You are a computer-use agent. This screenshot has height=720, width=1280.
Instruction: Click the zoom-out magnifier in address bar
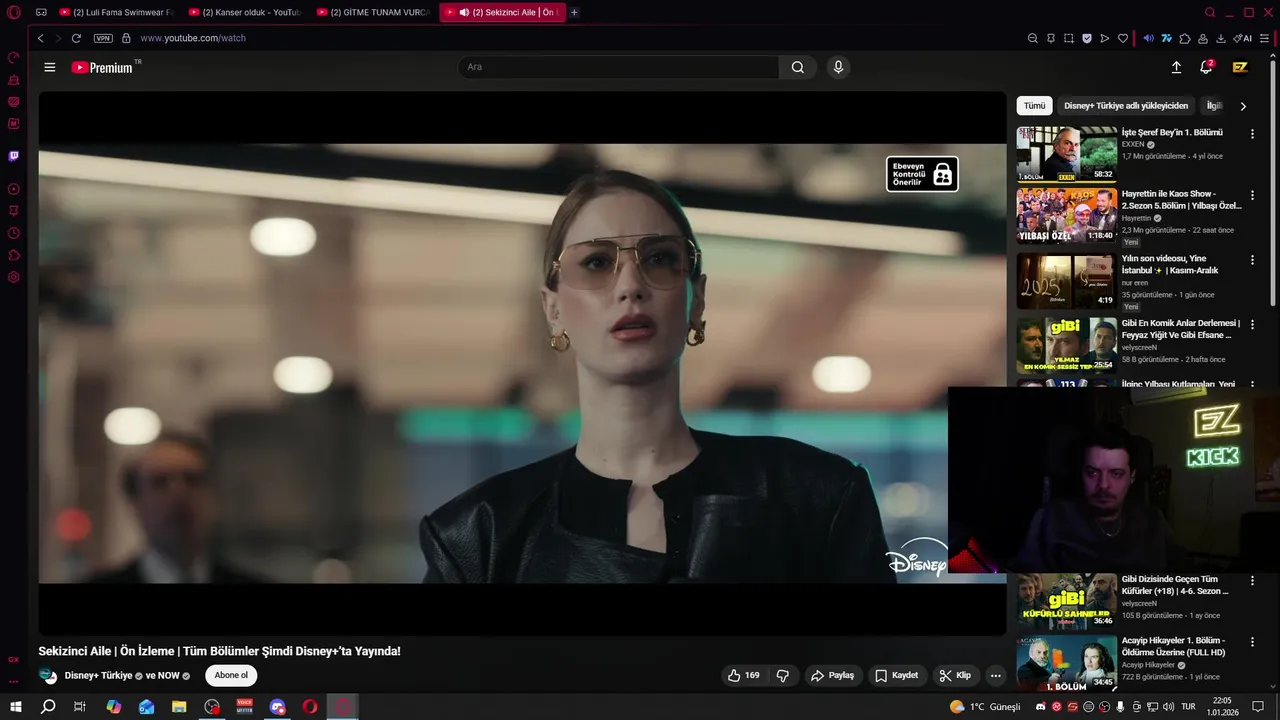coord(1033,38)
